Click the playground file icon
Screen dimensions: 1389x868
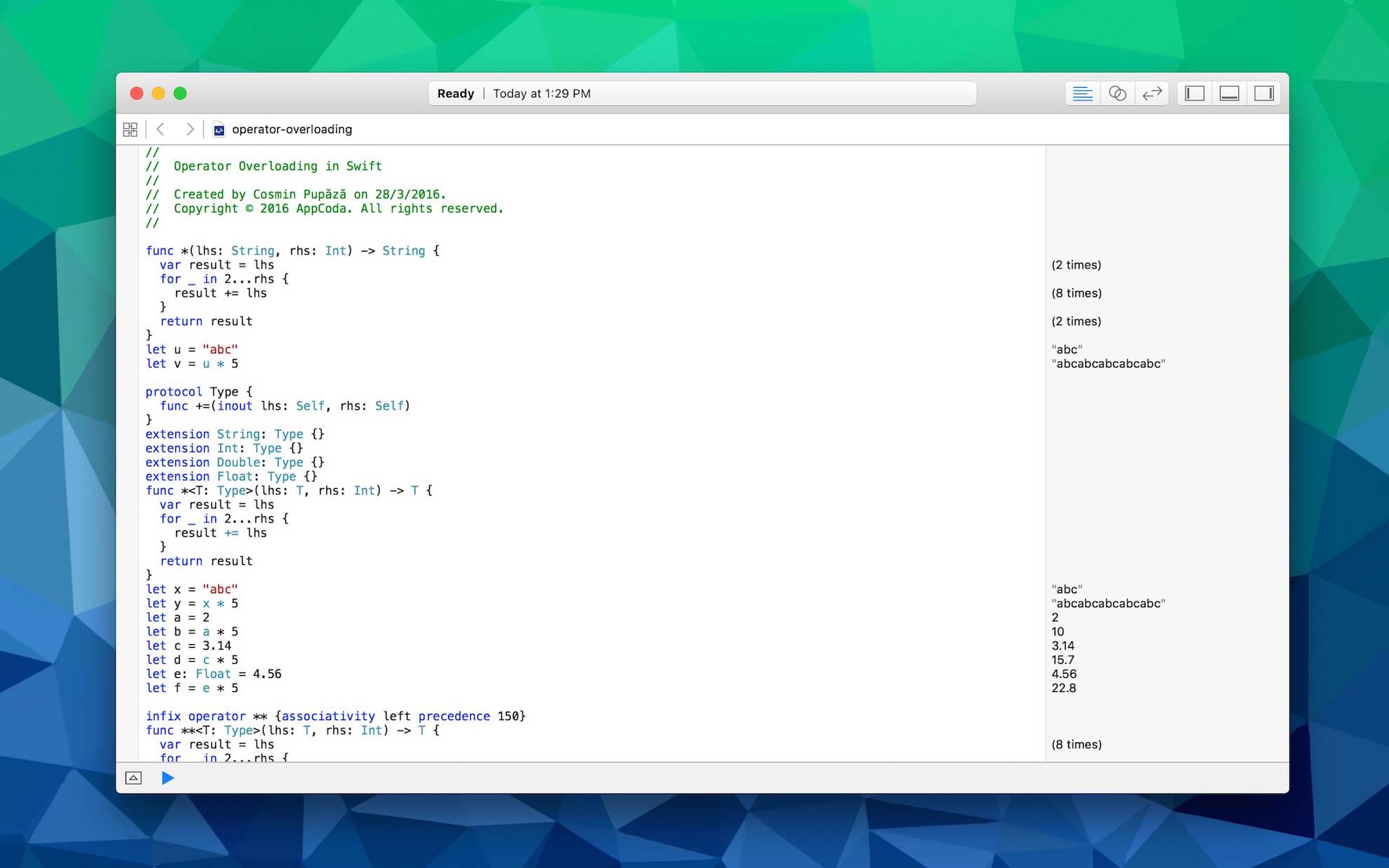pyautogui.click(x=219, y=130)
